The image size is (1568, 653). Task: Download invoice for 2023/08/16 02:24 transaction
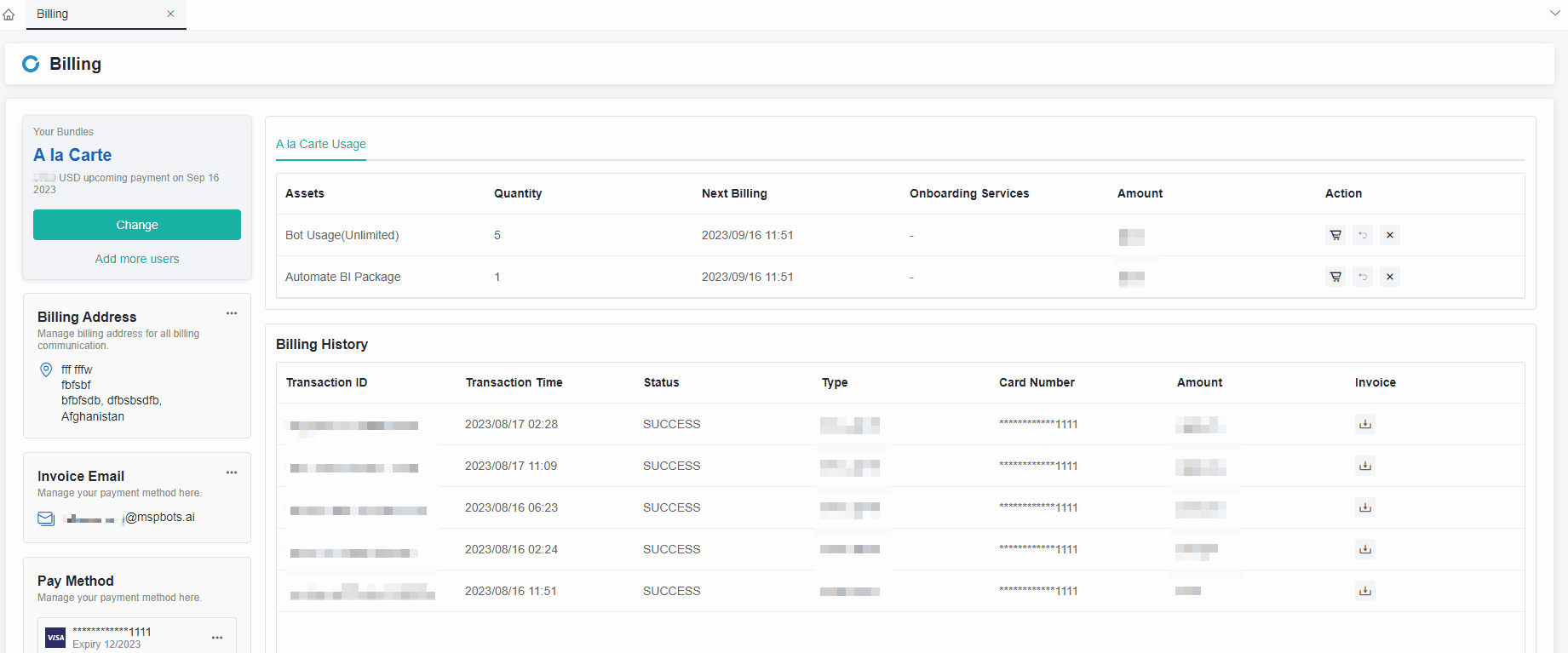[x=1365, y=549]
